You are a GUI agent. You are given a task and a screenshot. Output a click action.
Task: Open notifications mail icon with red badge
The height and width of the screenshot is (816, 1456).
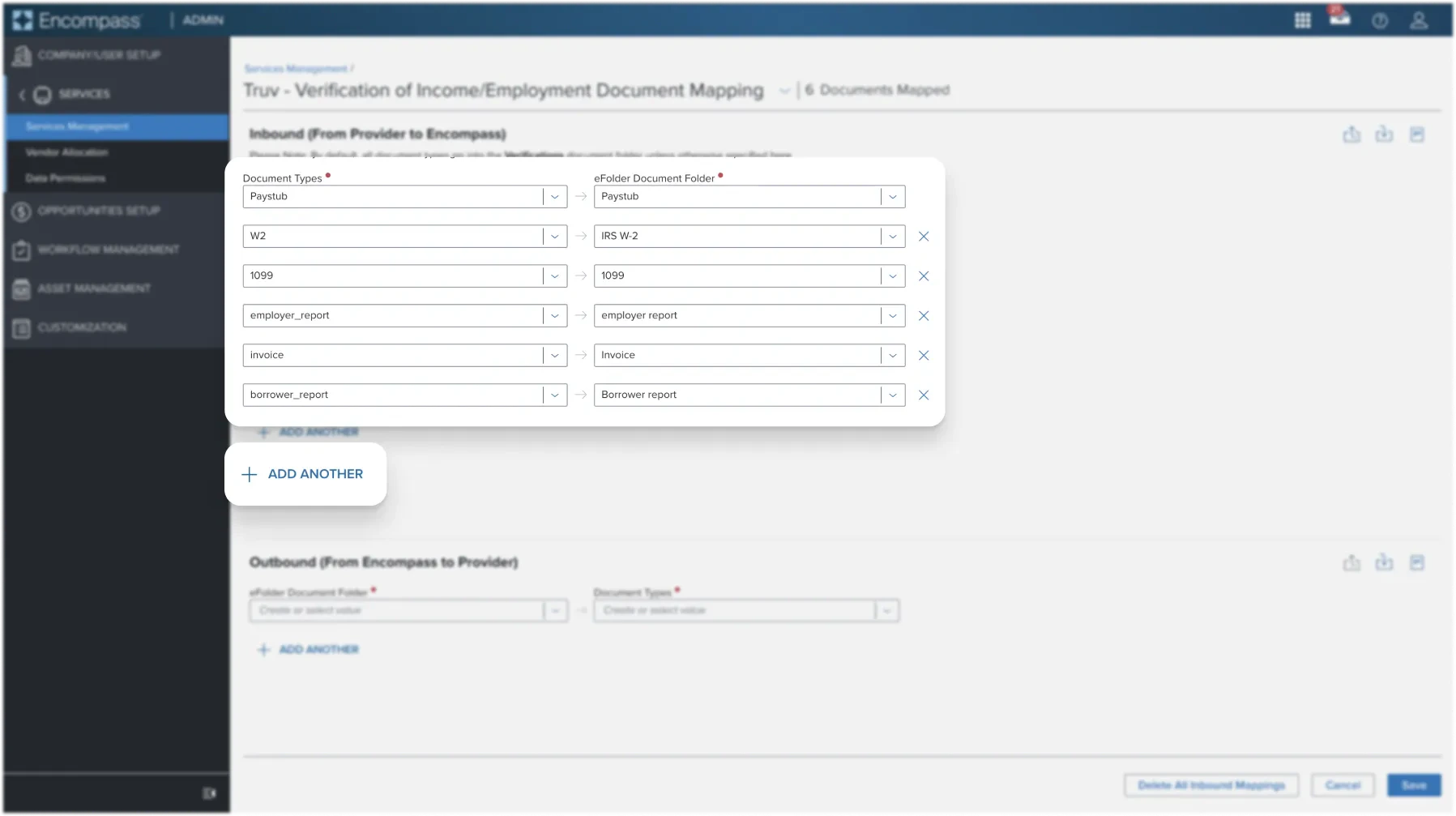[x=1339, y=20]
